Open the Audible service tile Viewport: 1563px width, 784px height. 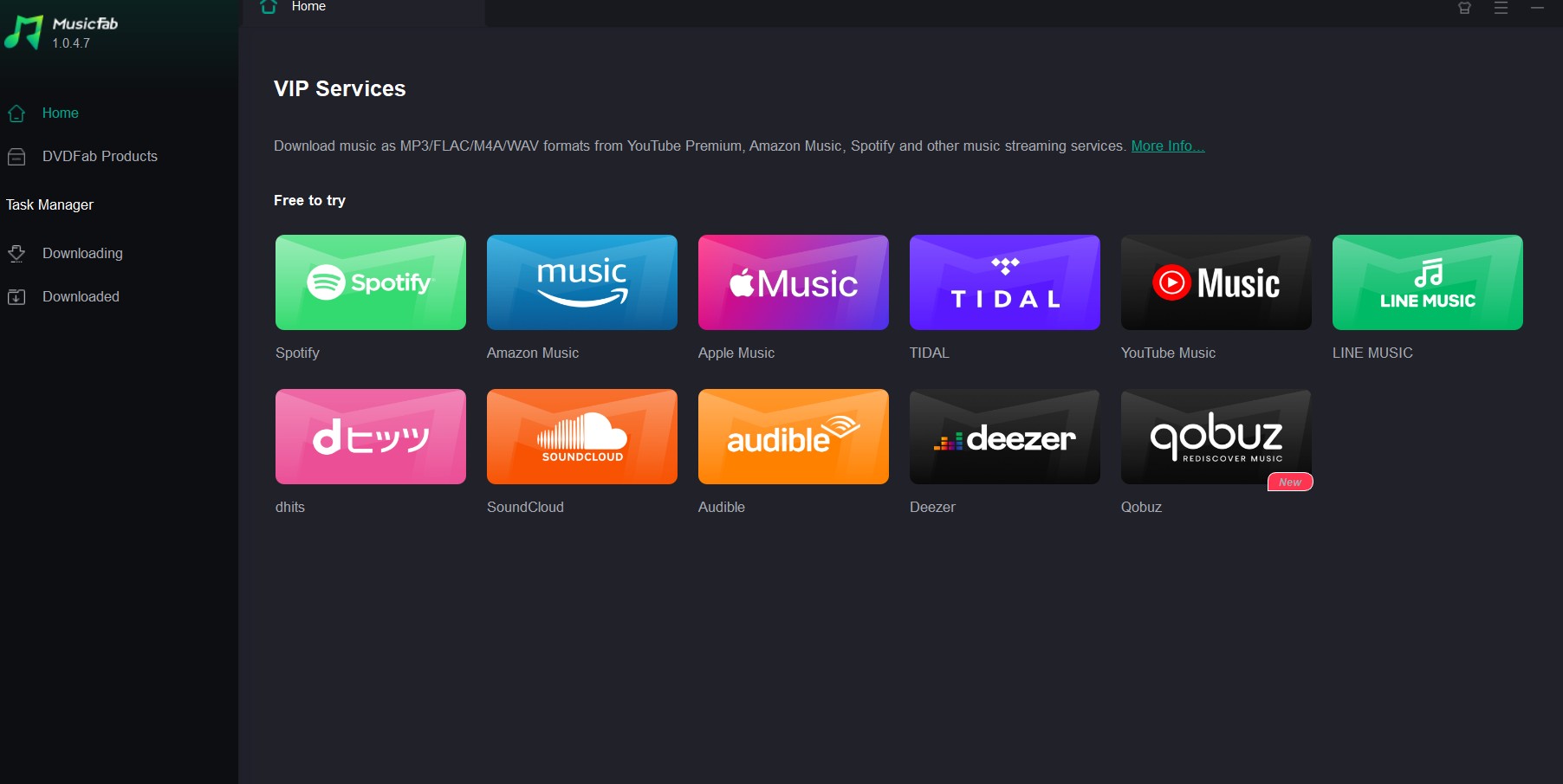(794, 437)
